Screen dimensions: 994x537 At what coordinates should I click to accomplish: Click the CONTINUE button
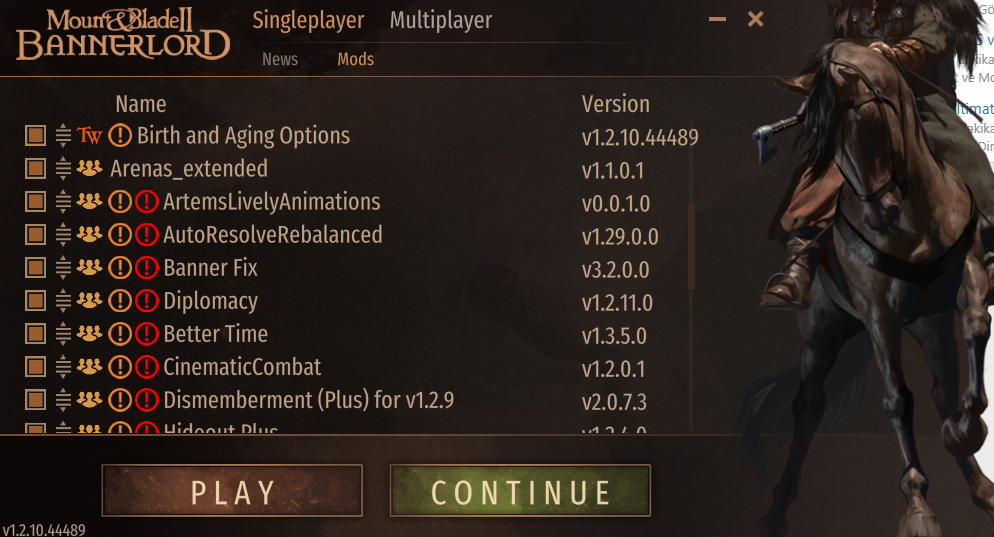520,491
